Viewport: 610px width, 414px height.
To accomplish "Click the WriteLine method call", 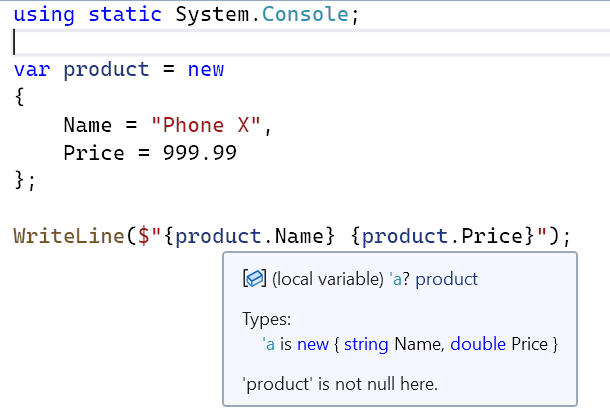I will point(68,236).
